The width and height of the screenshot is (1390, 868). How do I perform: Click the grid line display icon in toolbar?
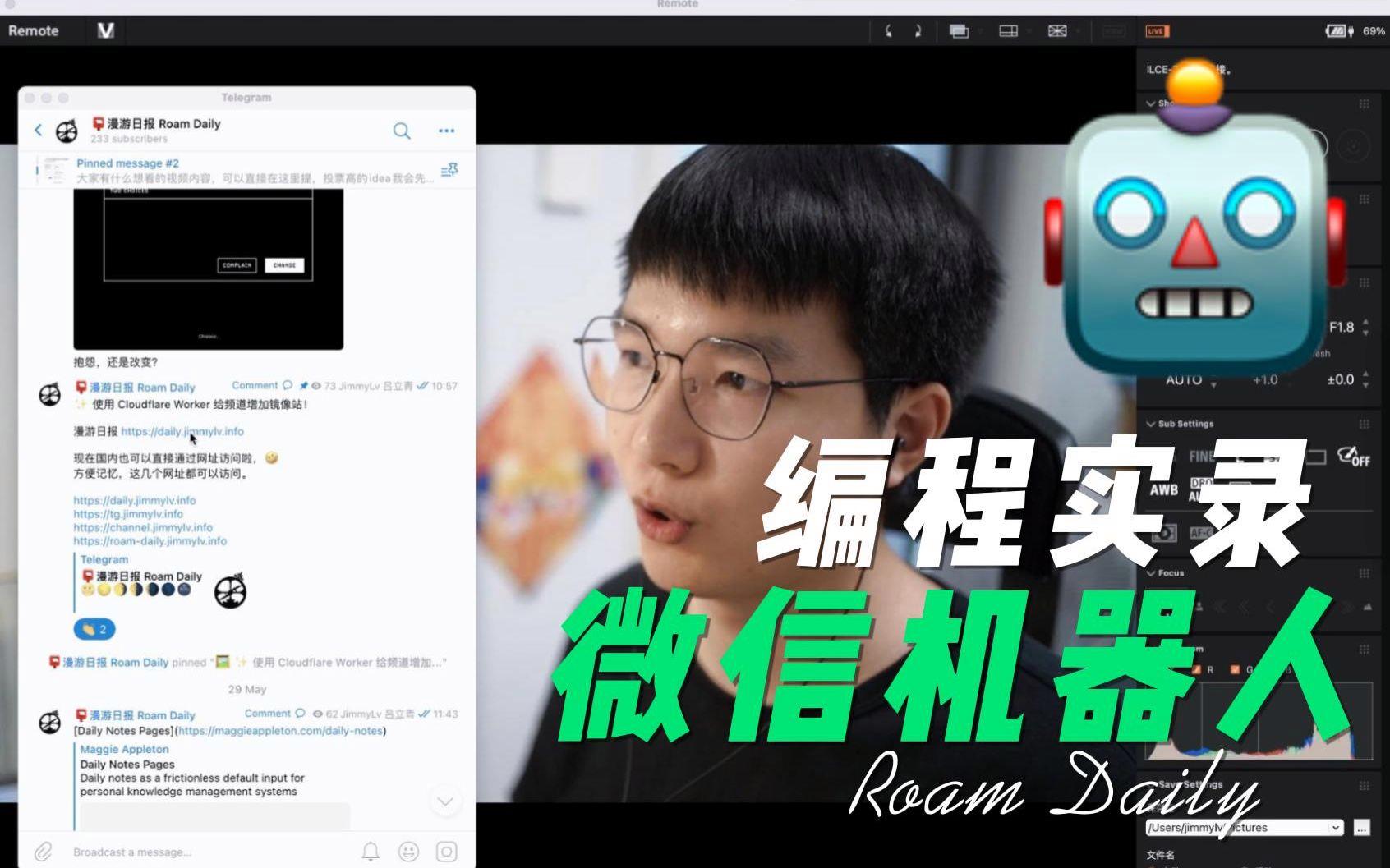tap(1008, 31)
